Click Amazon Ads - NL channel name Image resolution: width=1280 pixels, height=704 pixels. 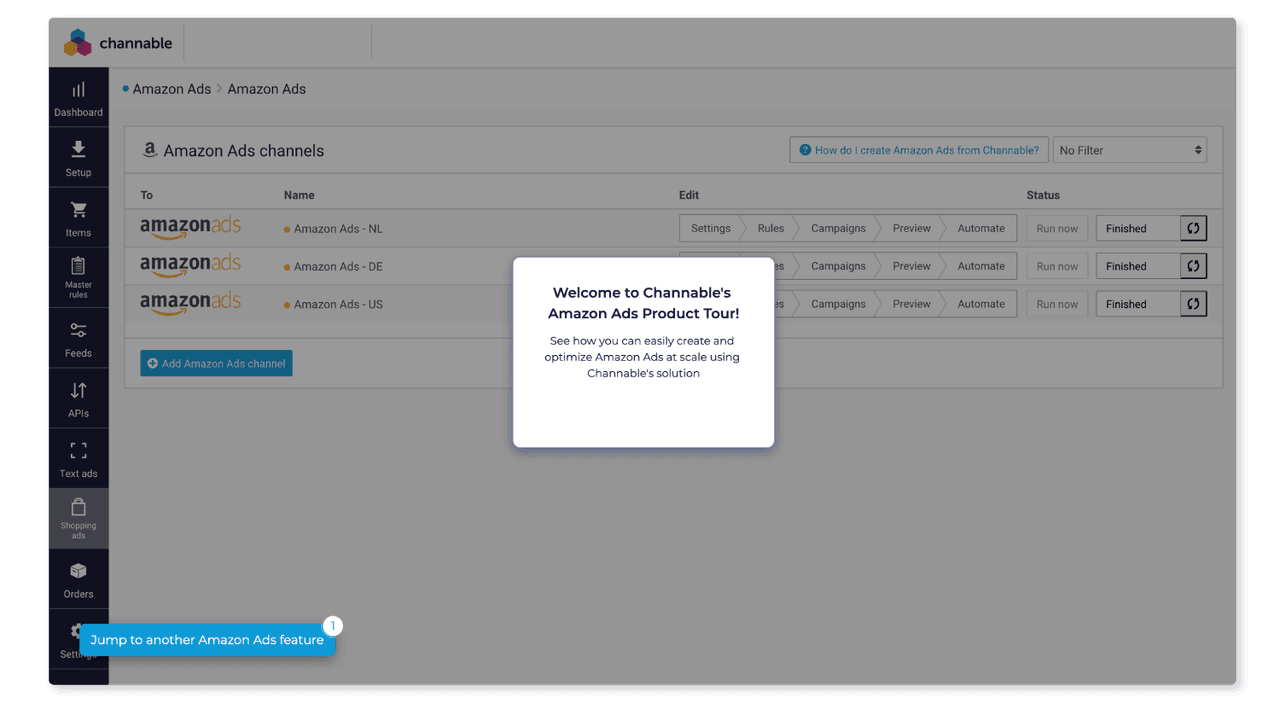(338, 229)
